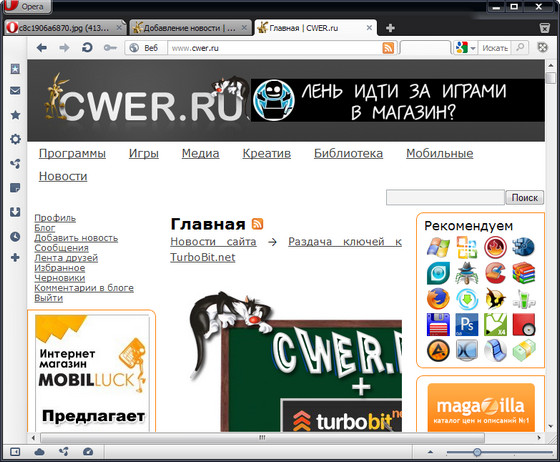Open the Блог link
This screenshot has height=462, width=560.
45,228
